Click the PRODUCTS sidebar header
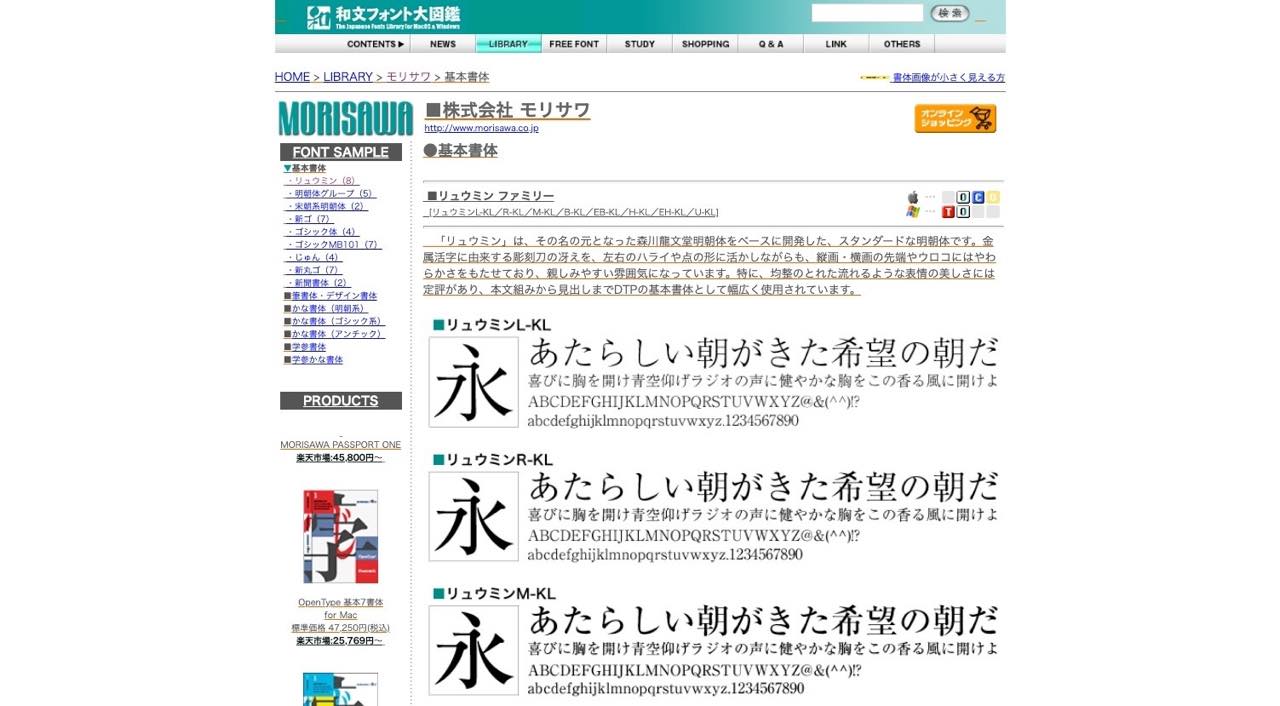The height and width of the screenshot is (706, 1280). tap(341, 401)
